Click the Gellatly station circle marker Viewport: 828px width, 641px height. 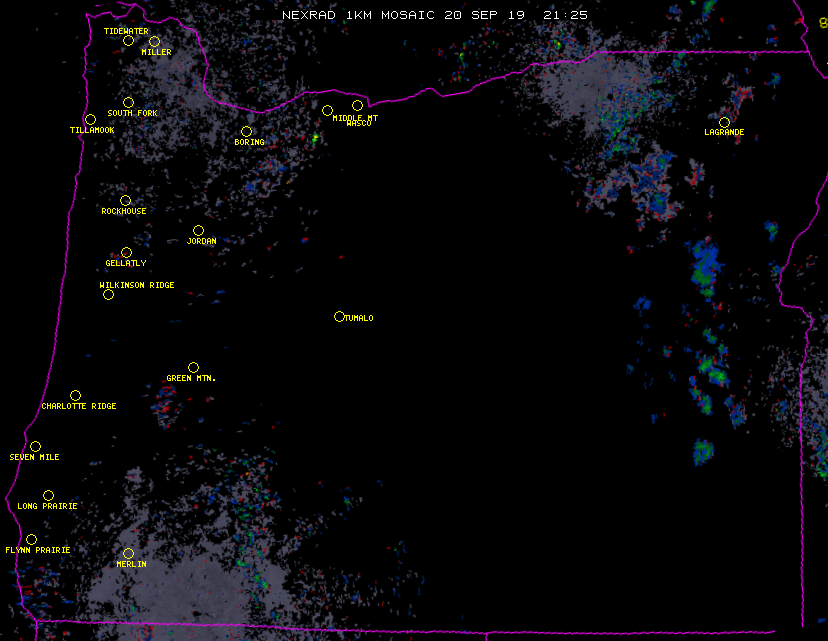pyautogui.click(x=126, y=253)
